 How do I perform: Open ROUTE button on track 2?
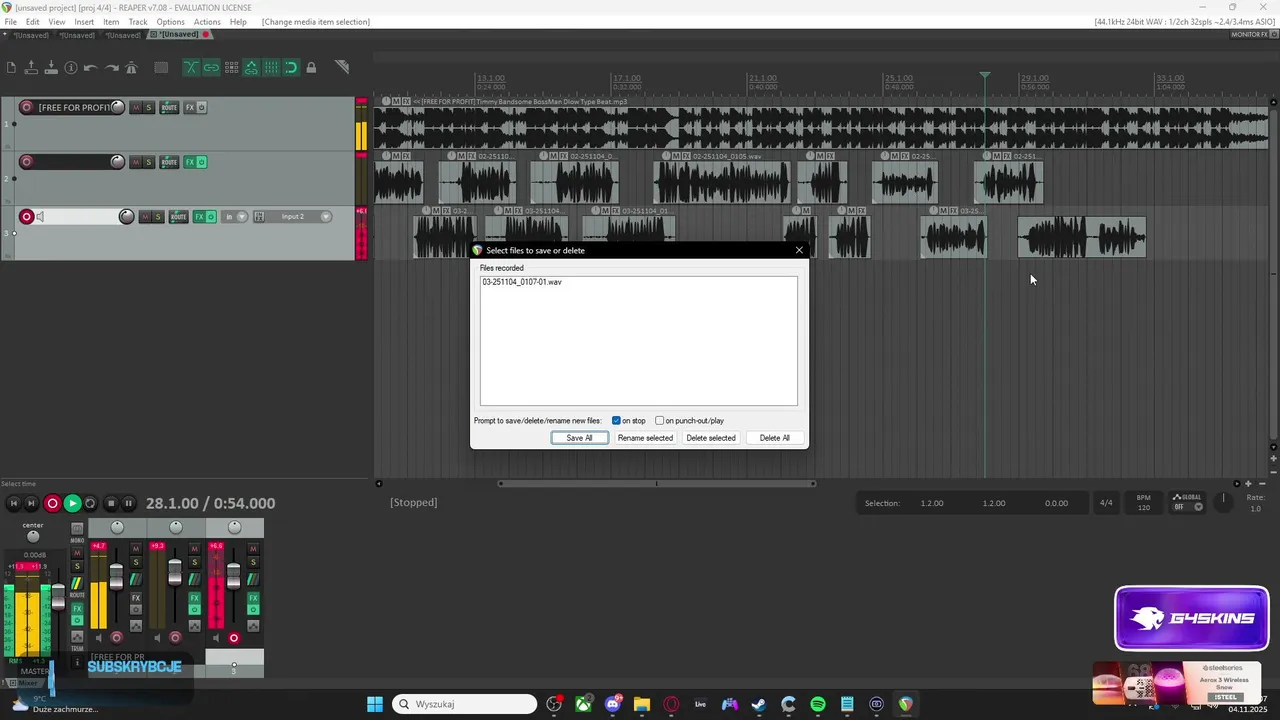point(169,162)
